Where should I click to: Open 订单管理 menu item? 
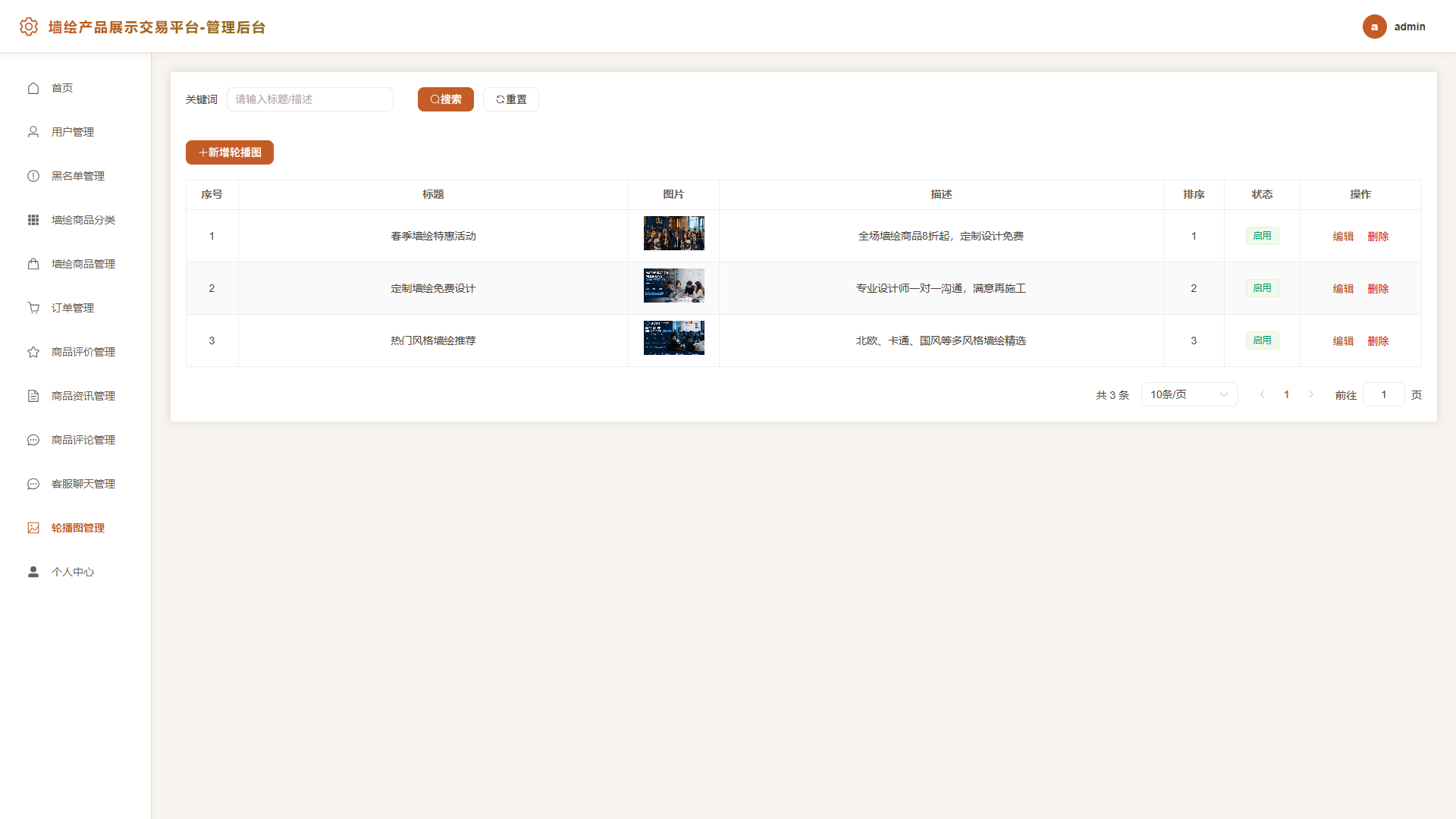[76, 308]
